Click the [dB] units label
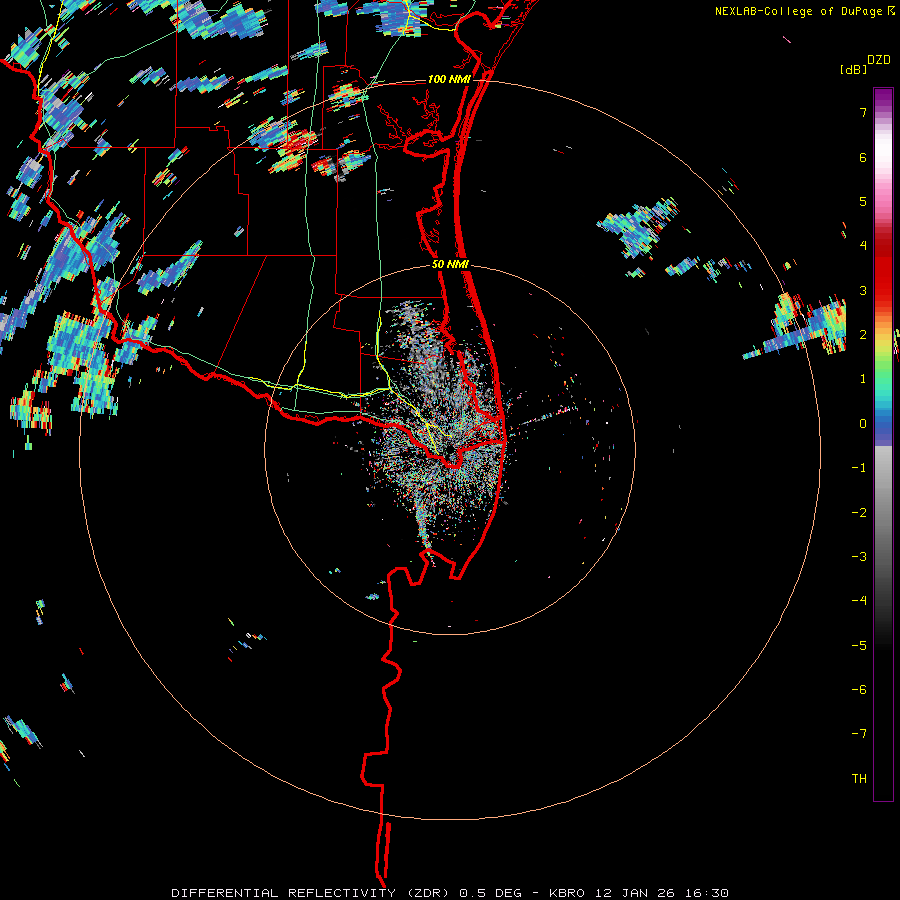The height and width of the screenshot is (900, 900). click(854, 70)
